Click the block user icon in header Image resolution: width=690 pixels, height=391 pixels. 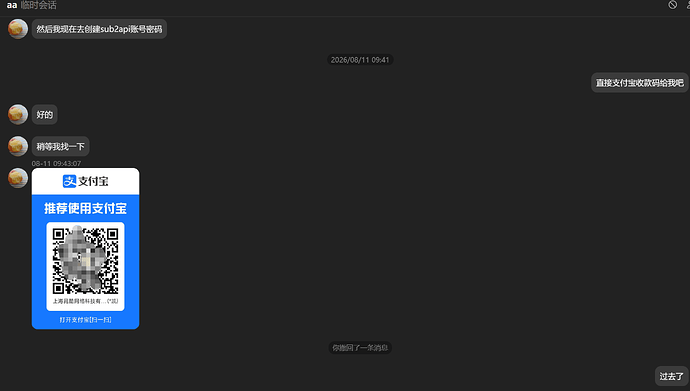(672, 5)
